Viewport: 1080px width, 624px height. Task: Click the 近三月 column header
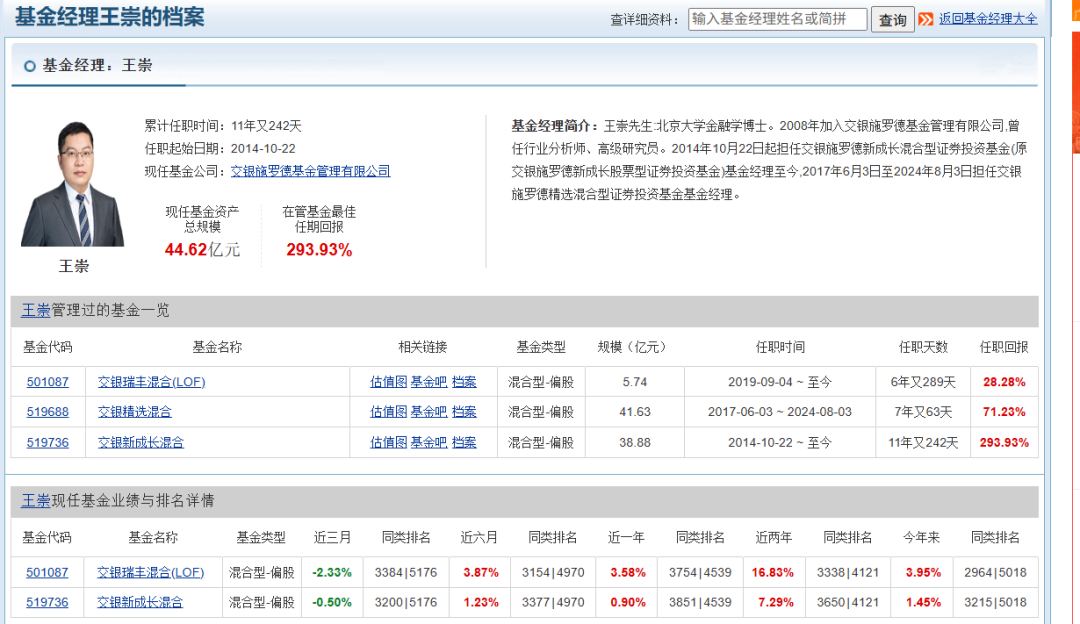coord(332,537)
